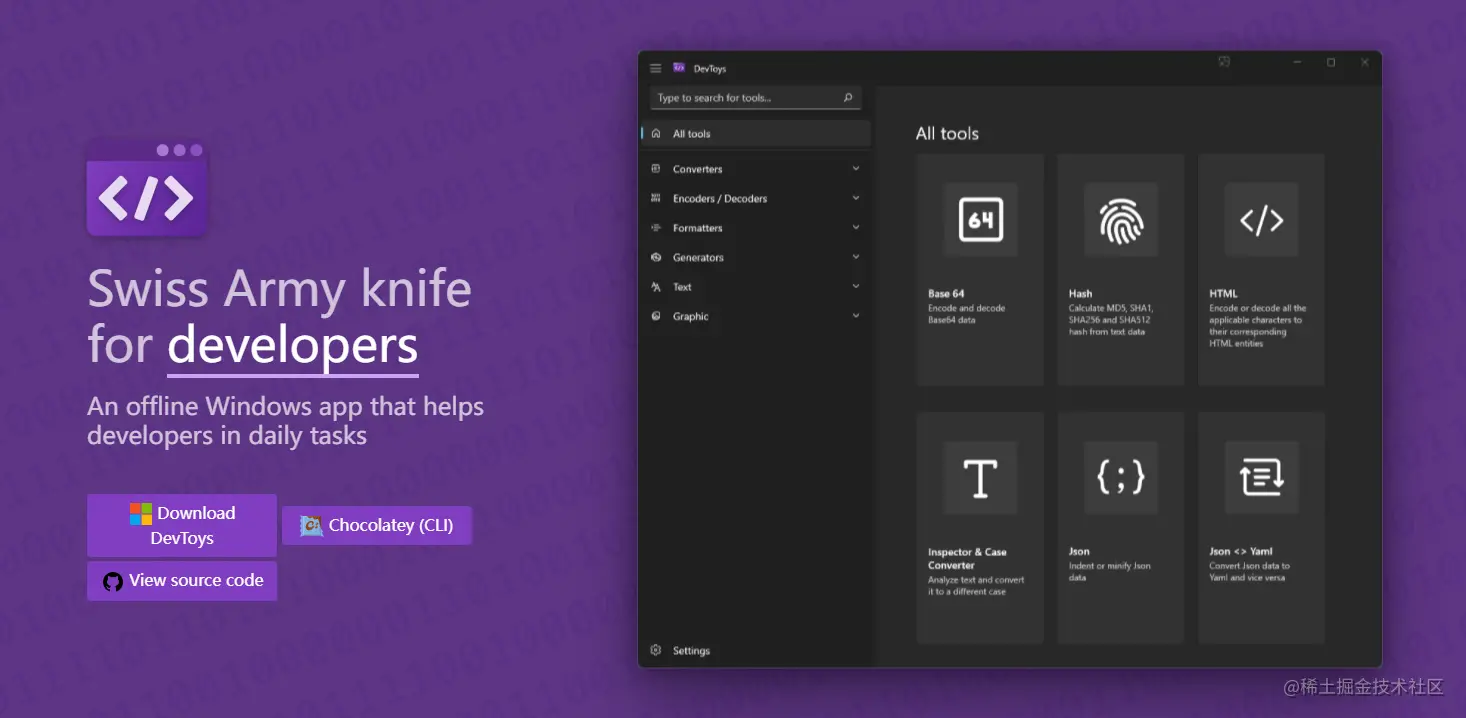This screenshot has width=1466, height=718.
Task: Click the Converters sidebar icon
Action: click(x=656, y=169)
